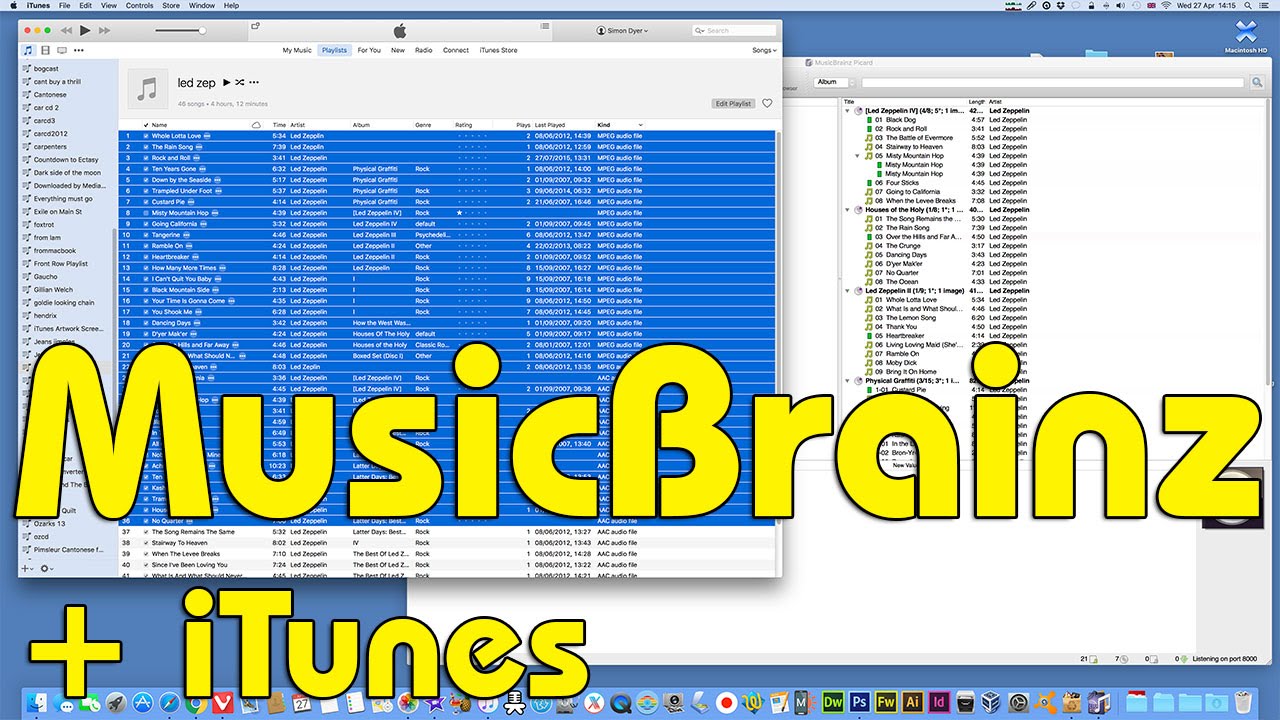Show the Up Next list icon
The height and width of the screenshot is (720, 1280).
tap(545, 26)
